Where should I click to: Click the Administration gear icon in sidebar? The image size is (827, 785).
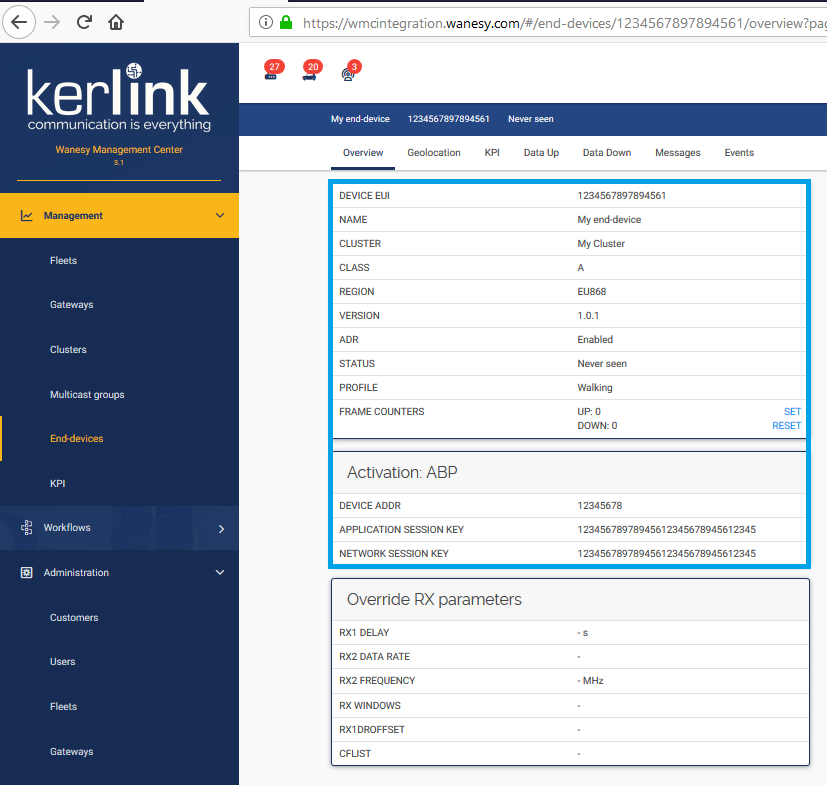point(27,573)
